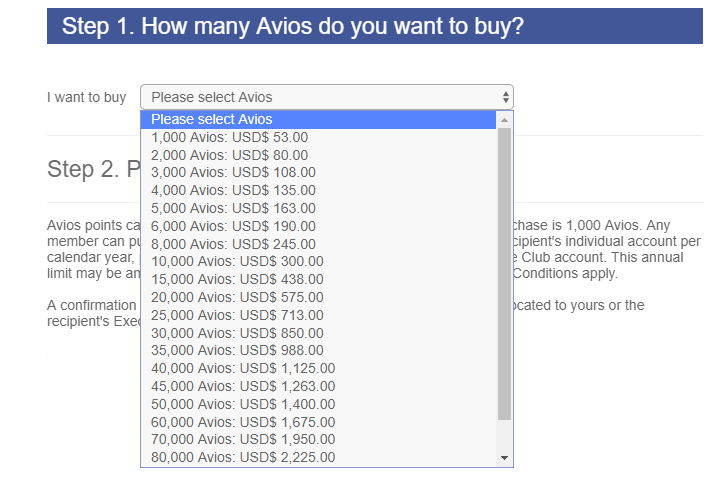
Task: Choose 80,000 Avios: USD$ 2,225.00
Action: pos(243,457)
